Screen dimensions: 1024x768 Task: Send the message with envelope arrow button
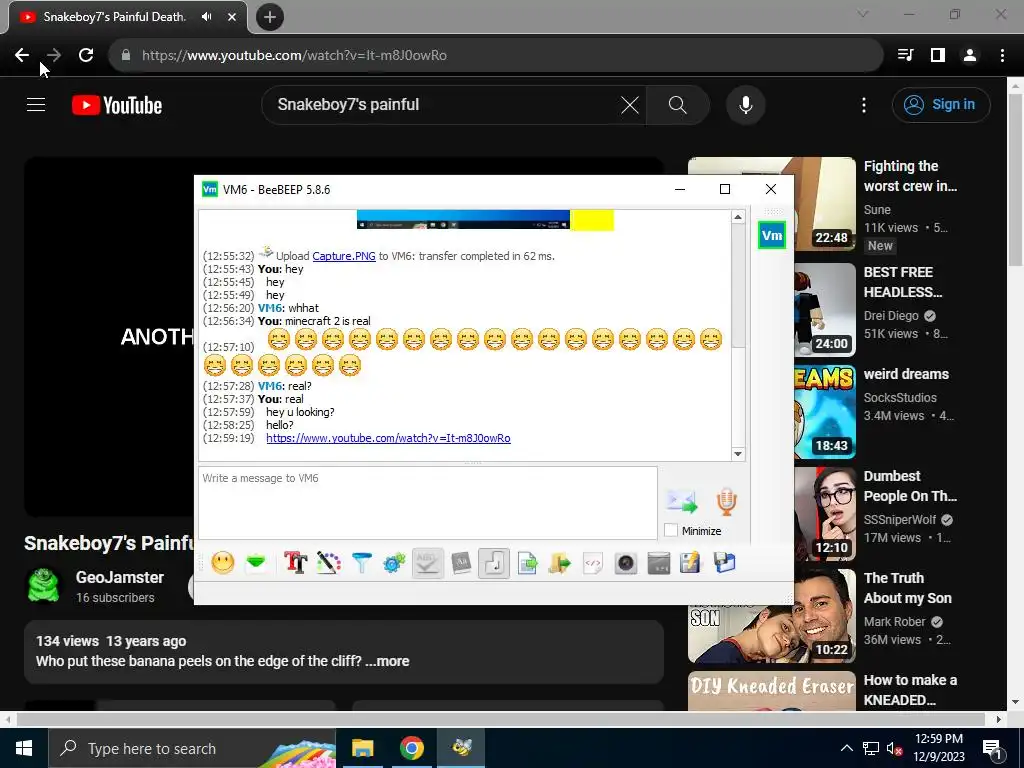coord(681,502)
